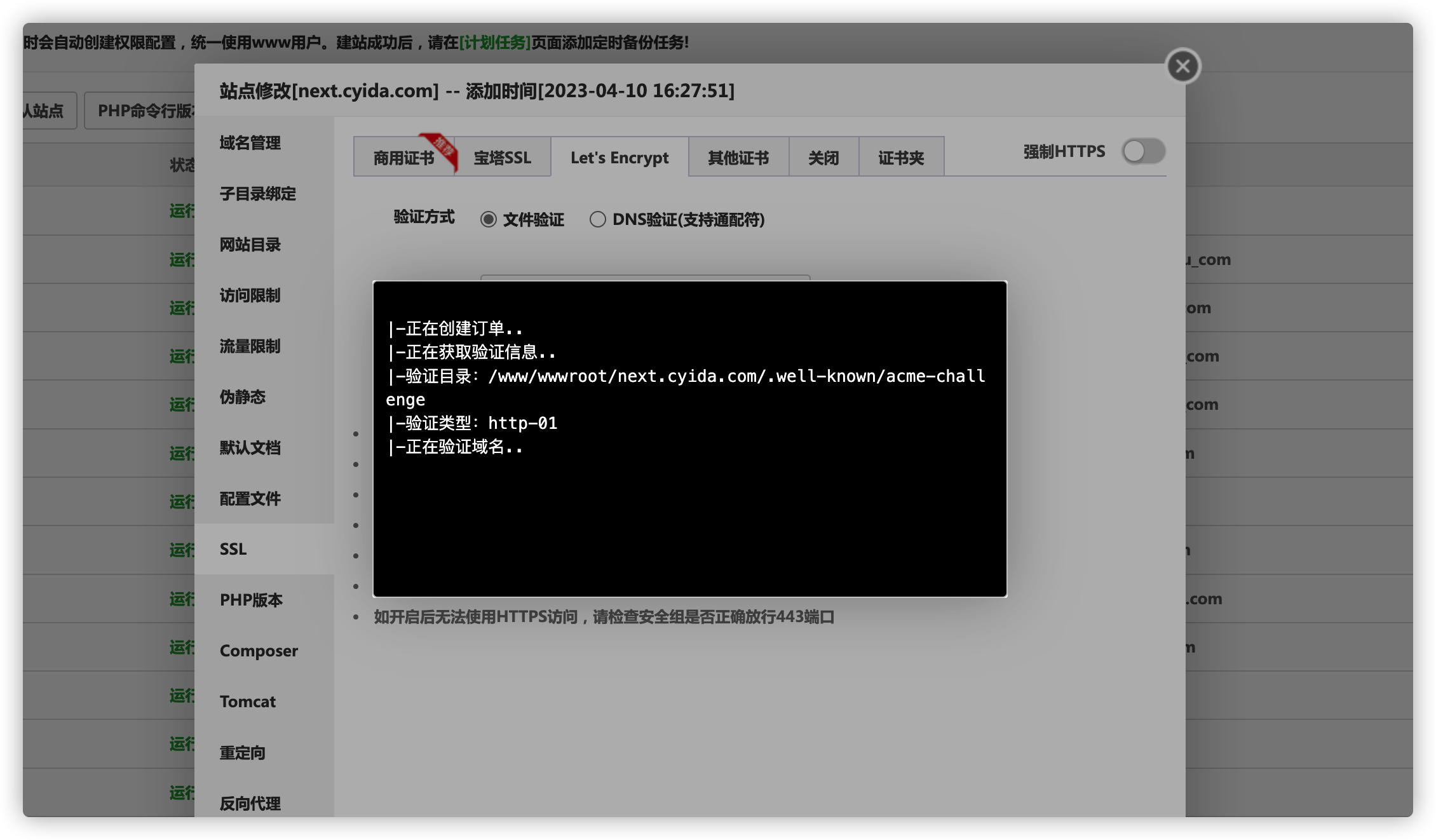Open PHP版本 in the sidebar

(264, 600)
